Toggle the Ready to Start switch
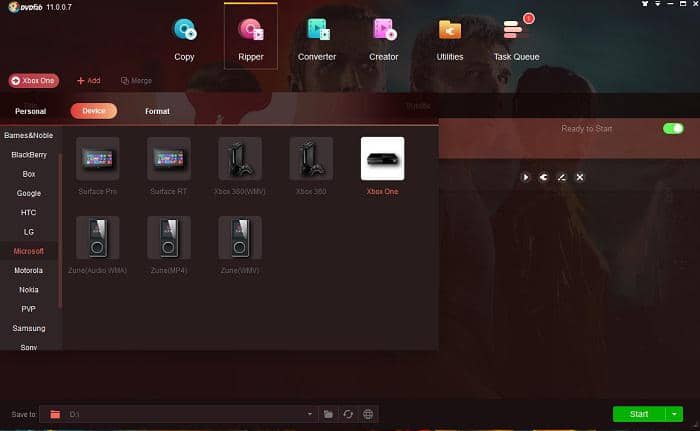This screenshot has width=700, height=431. (673, 129)
